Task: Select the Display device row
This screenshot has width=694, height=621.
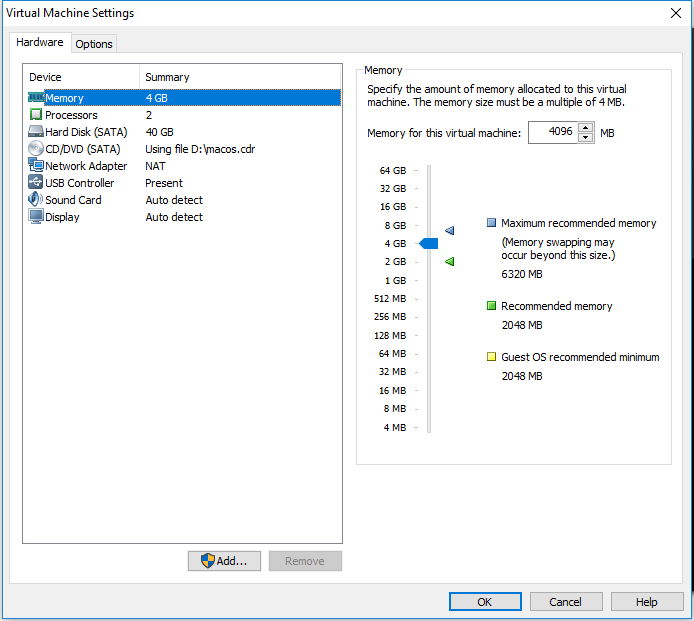Action: 184,217
